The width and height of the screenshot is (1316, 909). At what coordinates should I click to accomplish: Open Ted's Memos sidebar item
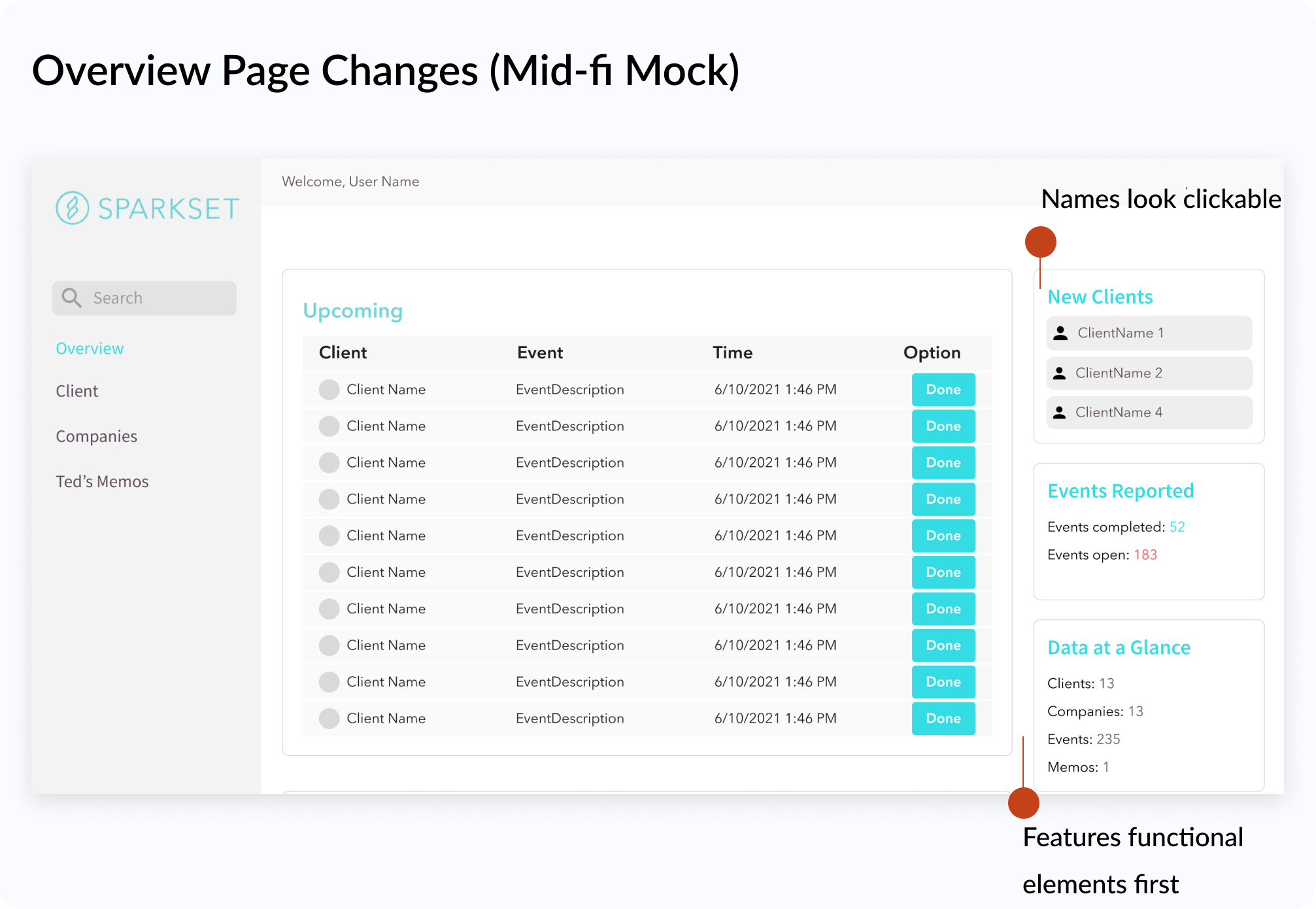(x=102, y=481)
